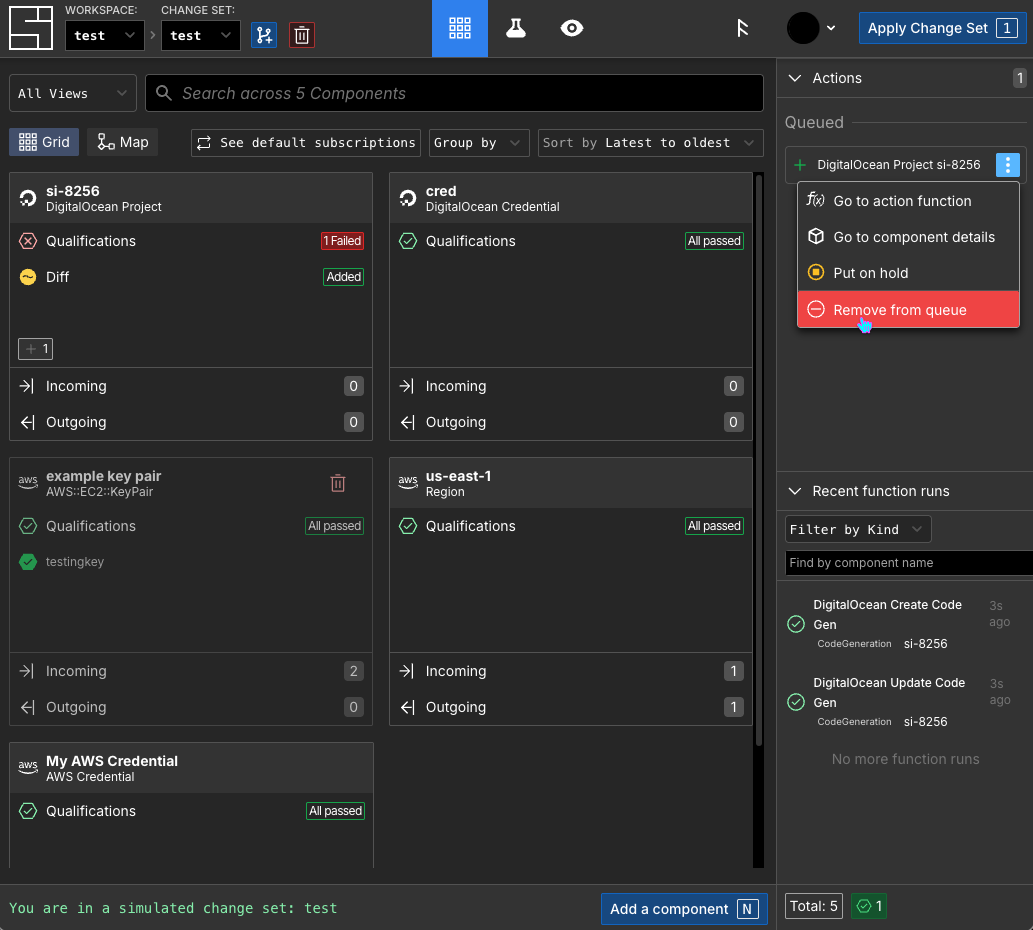
Task: Click the eye review icon in top bar
Action: [572, 29]
